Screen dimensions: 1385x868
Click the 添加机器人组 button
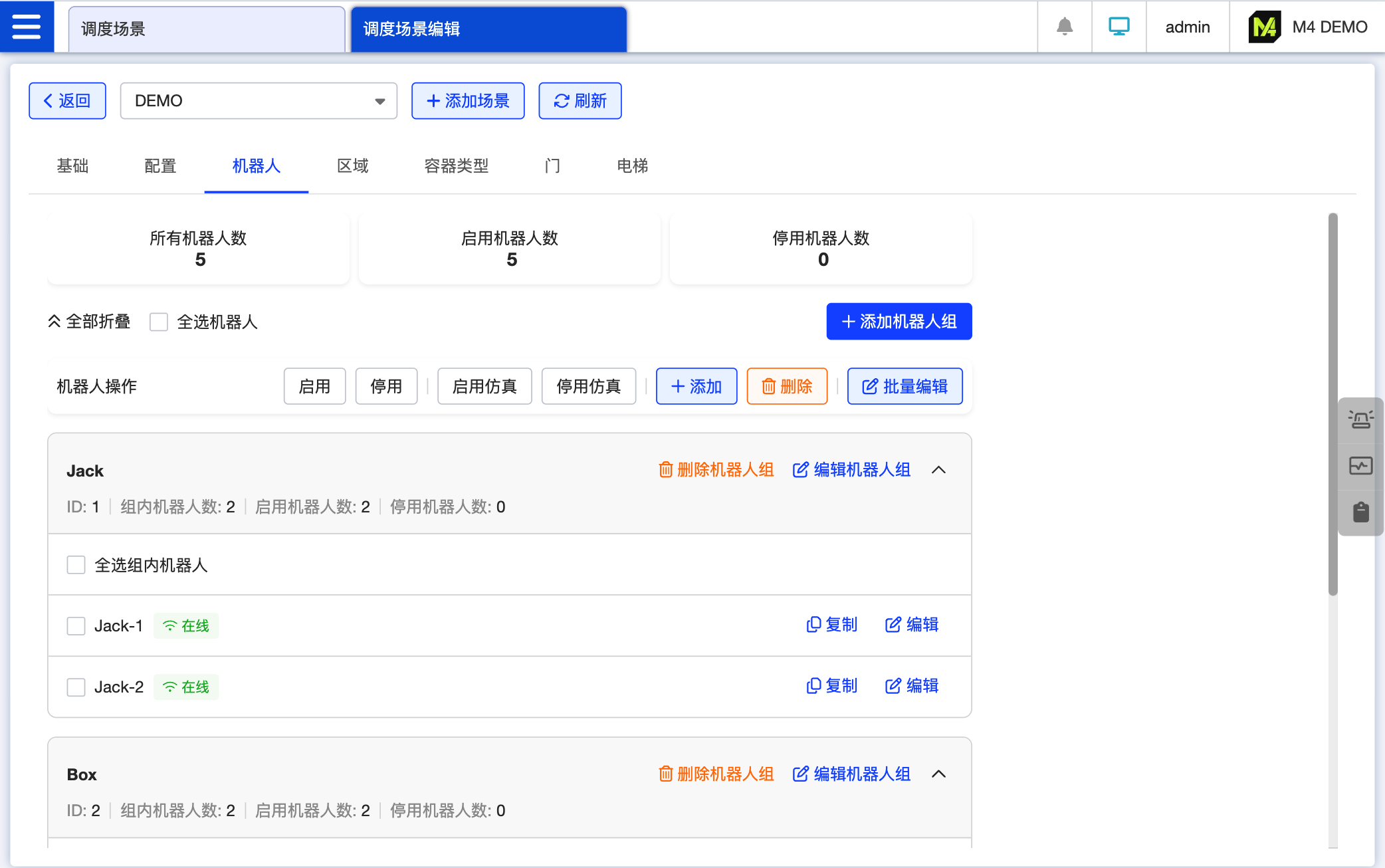click(x=899, y=322)
